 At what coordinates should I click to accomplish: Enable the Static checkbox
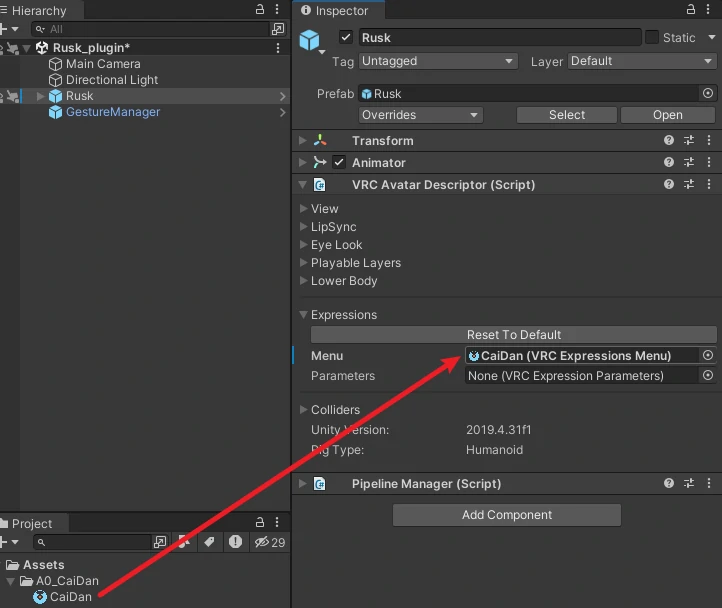tap(652, 37)
